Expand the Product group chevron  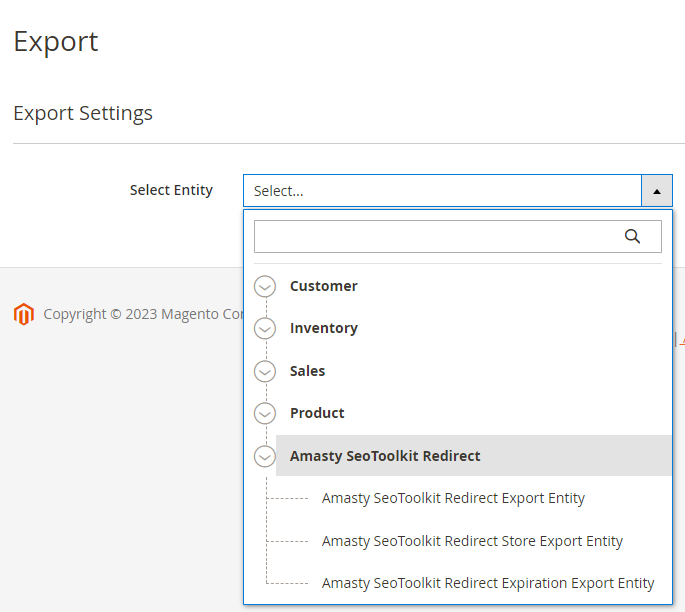[x=265, y=413]
